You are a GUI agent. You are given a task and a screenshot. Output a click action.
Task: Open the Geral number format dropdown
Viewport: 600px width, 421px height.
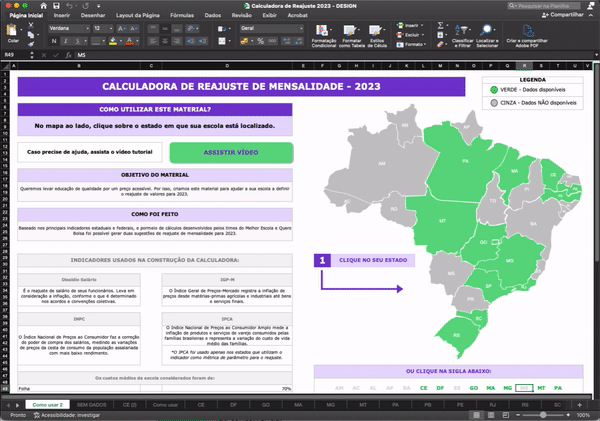pyautogui.click(x=301, y=28)
